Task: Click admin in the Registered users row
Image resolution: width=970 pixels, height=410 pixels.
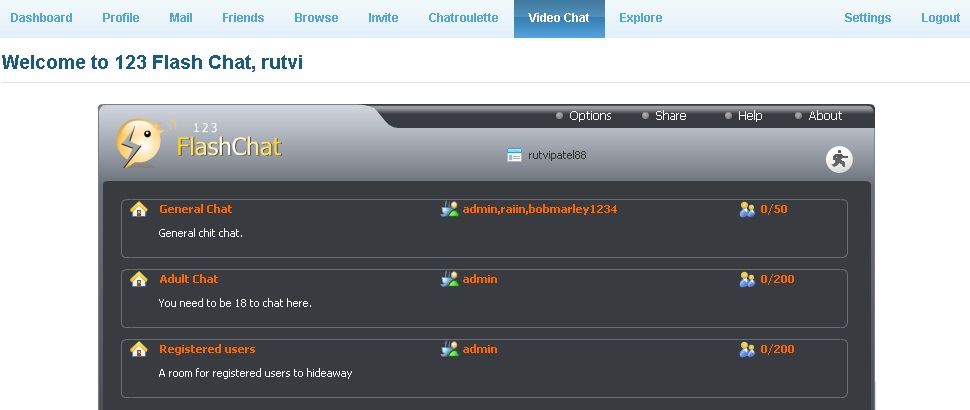Action: pyautogui.click(x=480, y=349)
